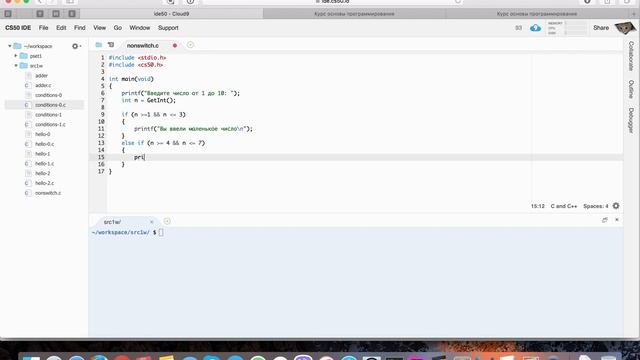Open conditions-1.c in file tree
This screenshot has height=360, width=640.
pyautogui.click(x=50, y=124)
